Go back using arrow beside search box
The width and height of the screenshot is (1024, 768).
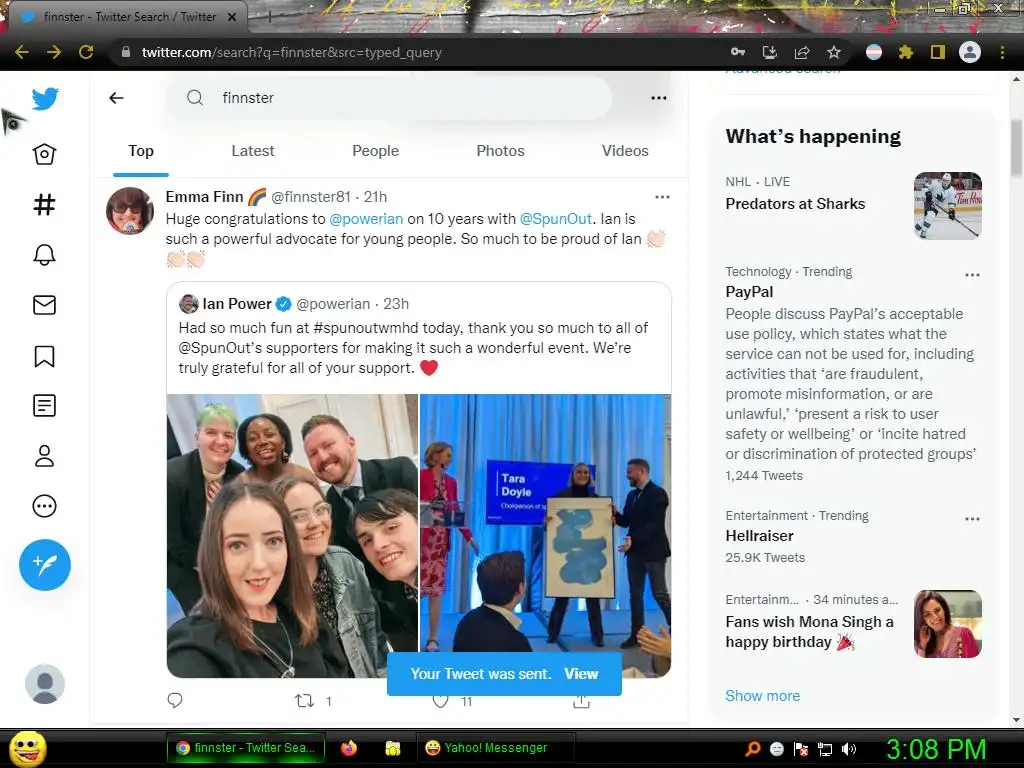pos(116,98)
